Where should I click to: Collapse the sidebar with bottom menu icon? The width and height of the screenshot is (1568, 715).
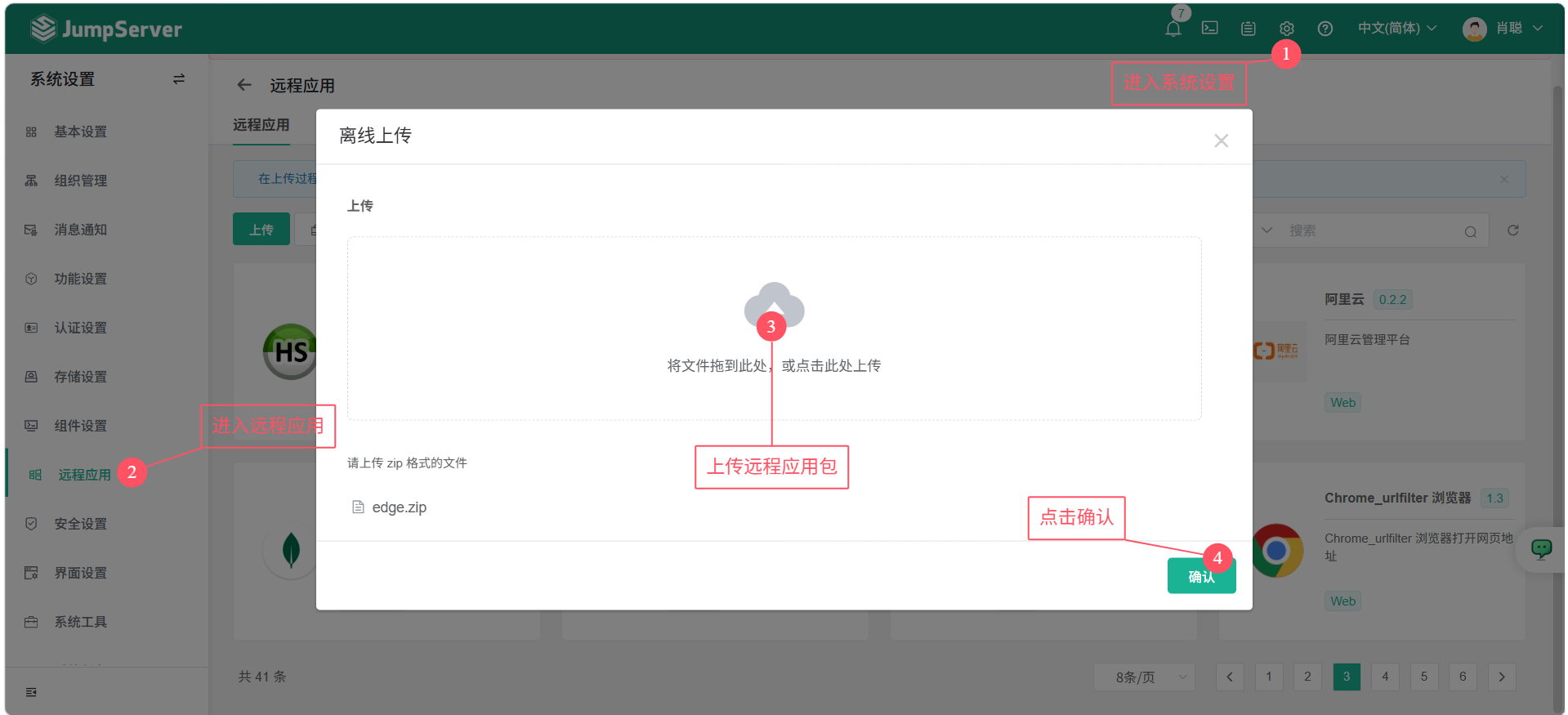click(x=31, y=692)
